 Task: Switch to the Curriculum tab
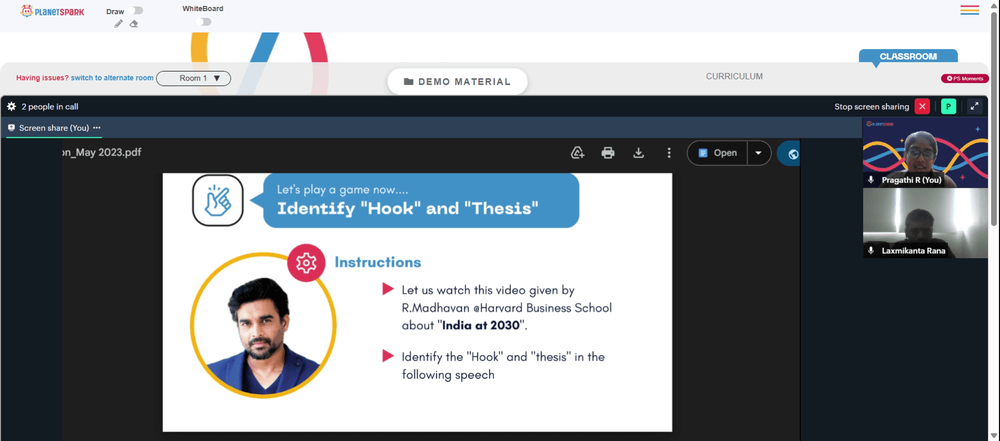[734, 77]
